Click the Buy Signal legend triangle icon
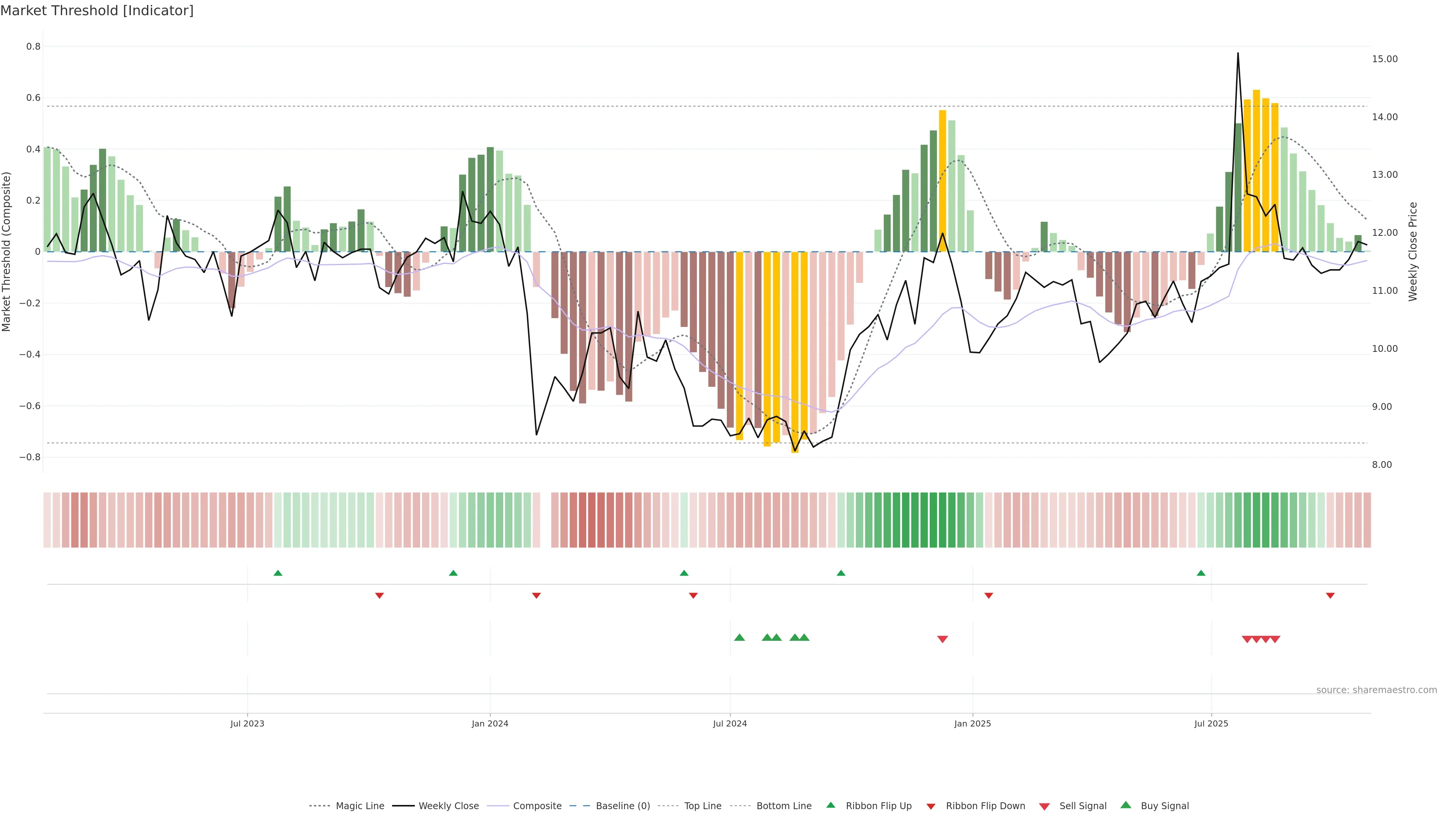 [x=1126, y=805]
